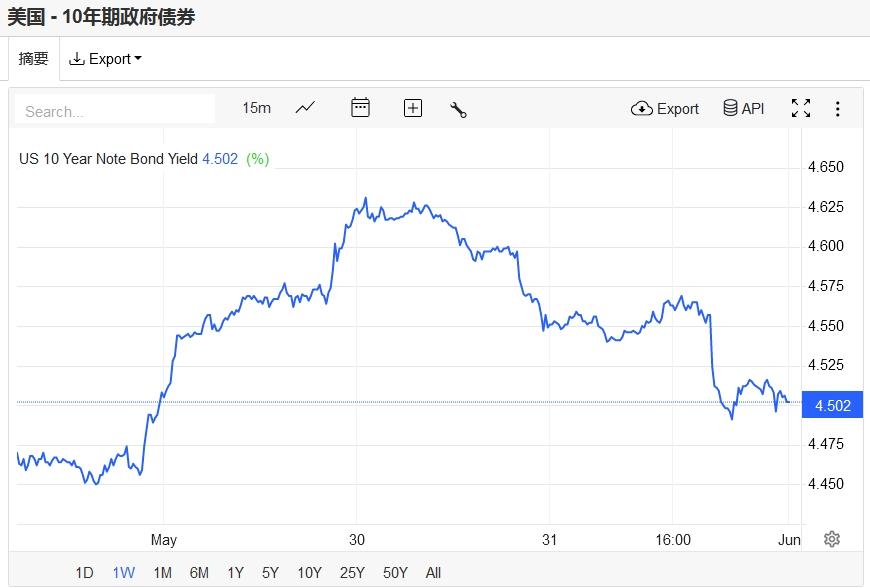Click the cloud Export button in chart toolbar
The image size is (870, 588).
[x=665, y=108]
